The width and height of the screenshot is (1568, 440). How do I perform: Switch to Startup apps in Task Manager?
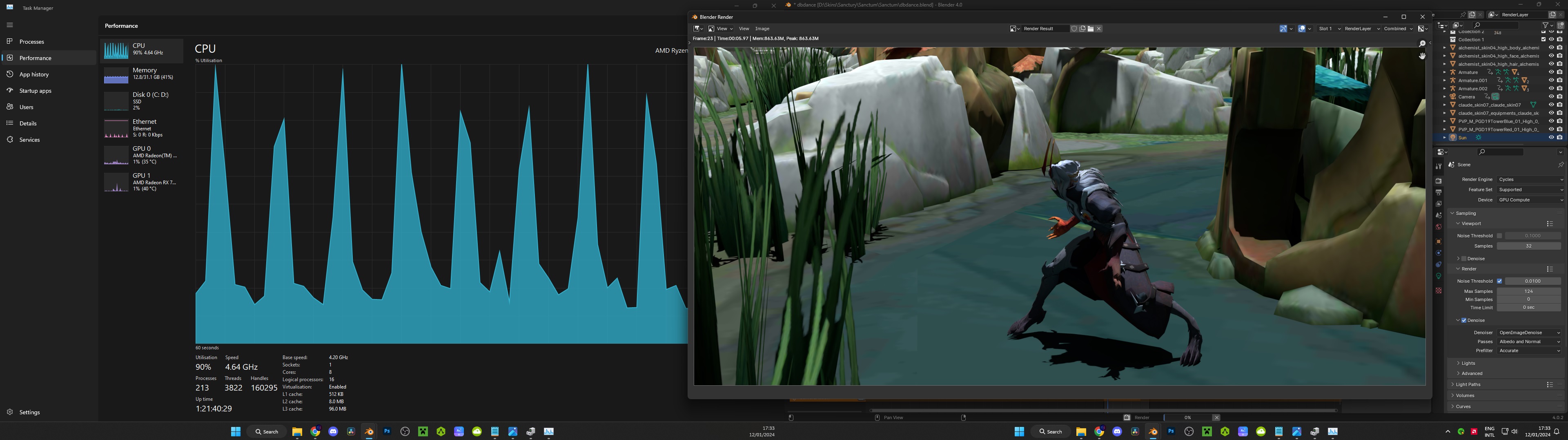(x=49, y=91)
